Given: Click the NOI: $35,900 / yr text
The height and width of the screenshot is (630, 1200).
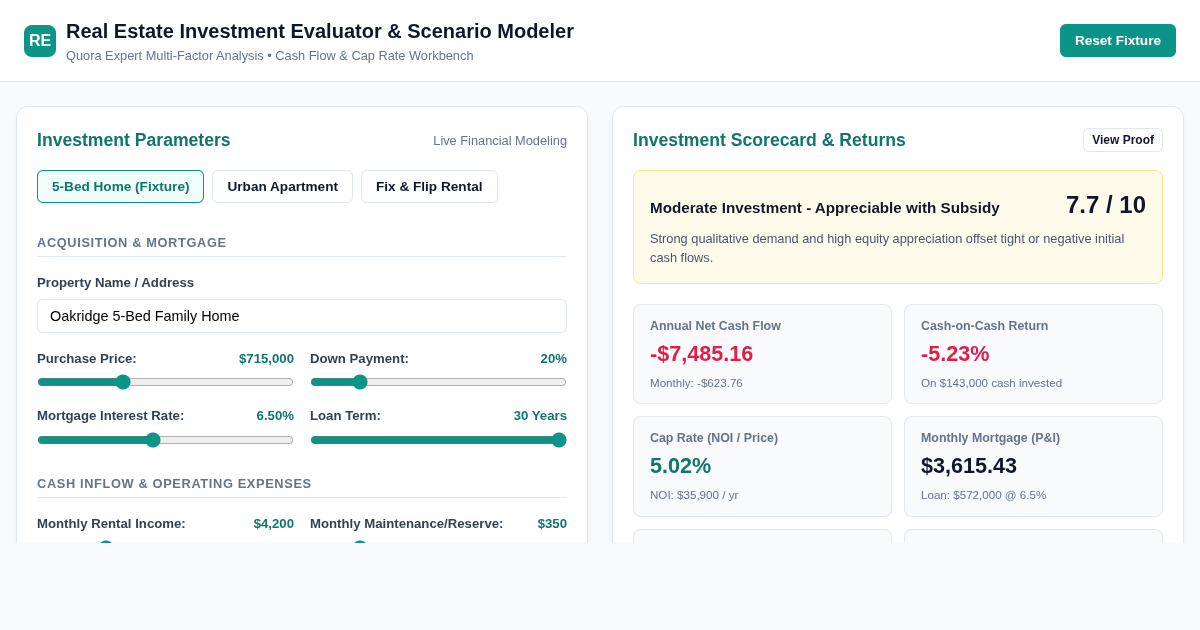Looking at the screenshot, I should (694, 495).
